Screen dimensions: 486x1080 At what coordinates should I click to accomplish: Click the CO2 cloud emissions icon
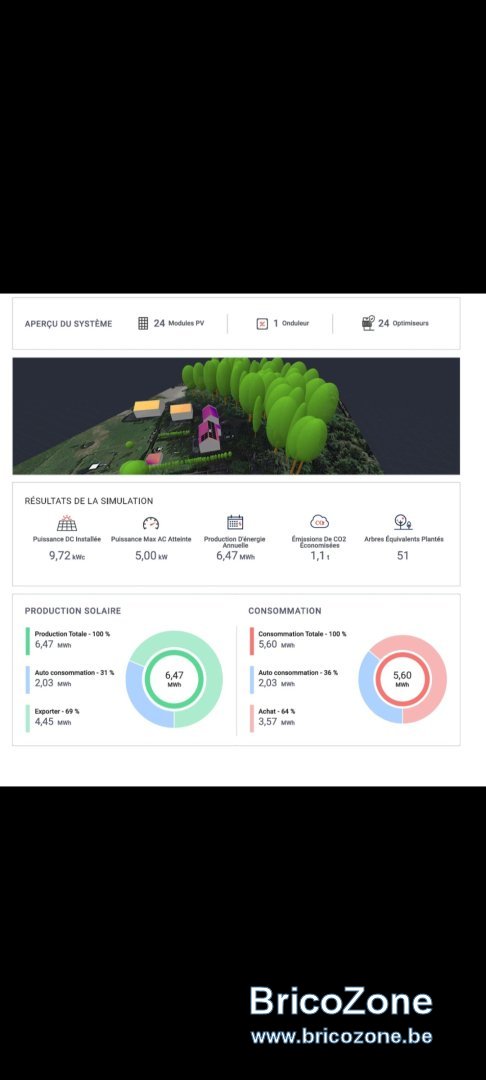click(x=319, y=522)
